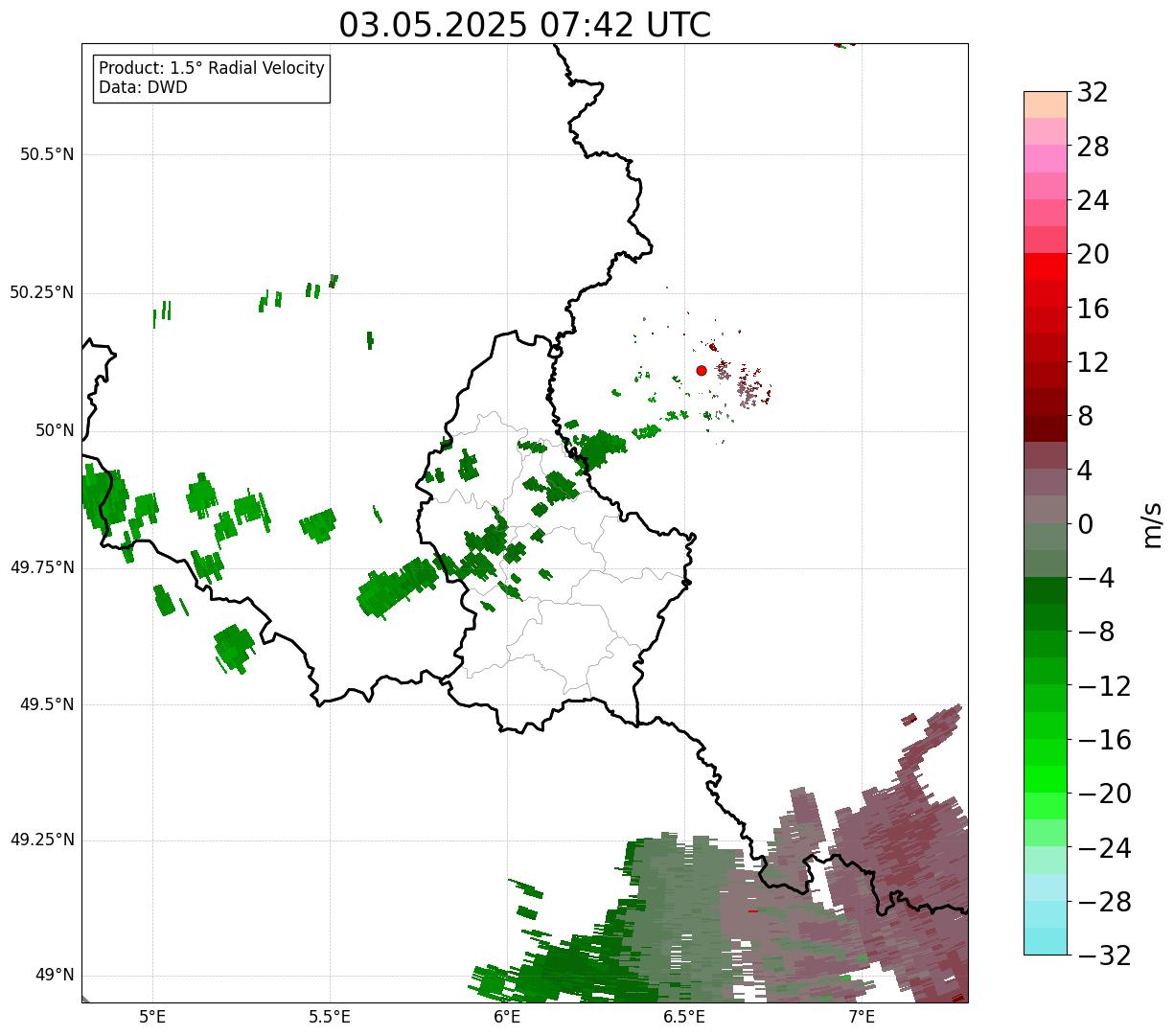Click the colorbar value 12

1093,363
